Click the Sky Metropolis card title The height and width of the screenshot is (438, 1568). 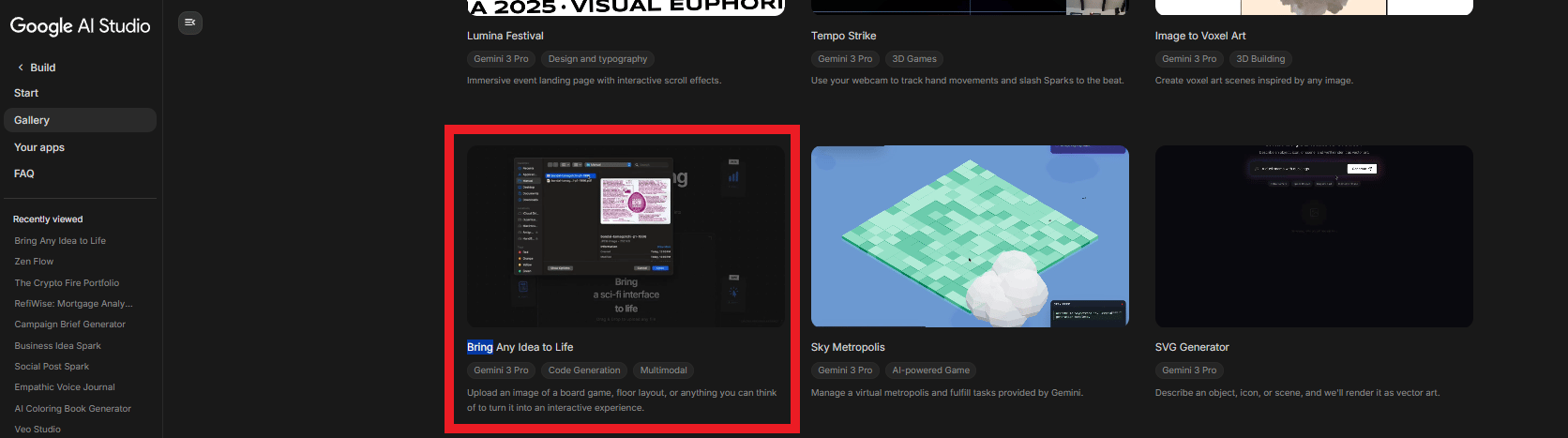pos(848,347)
